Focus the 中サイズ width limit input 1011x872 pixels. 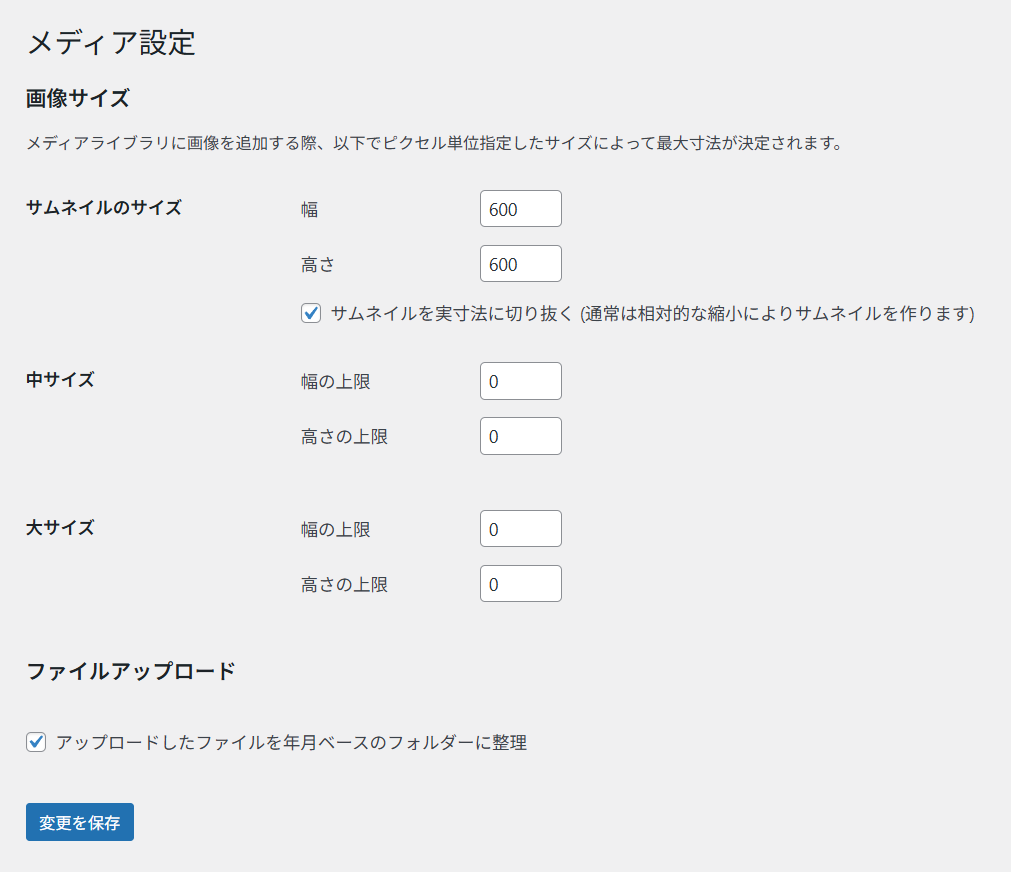(x=520, y=381)
